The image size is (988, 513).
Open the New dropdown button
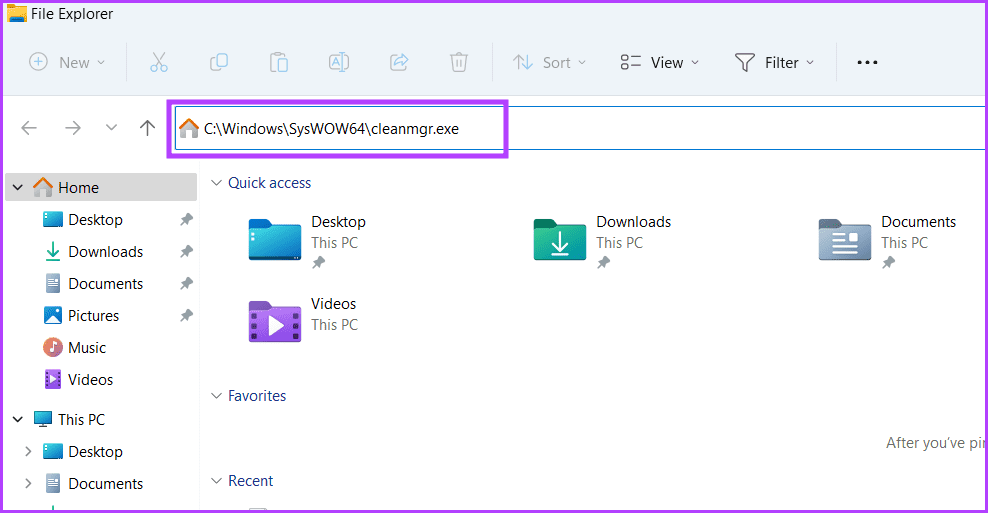click(x=67, y=62)
